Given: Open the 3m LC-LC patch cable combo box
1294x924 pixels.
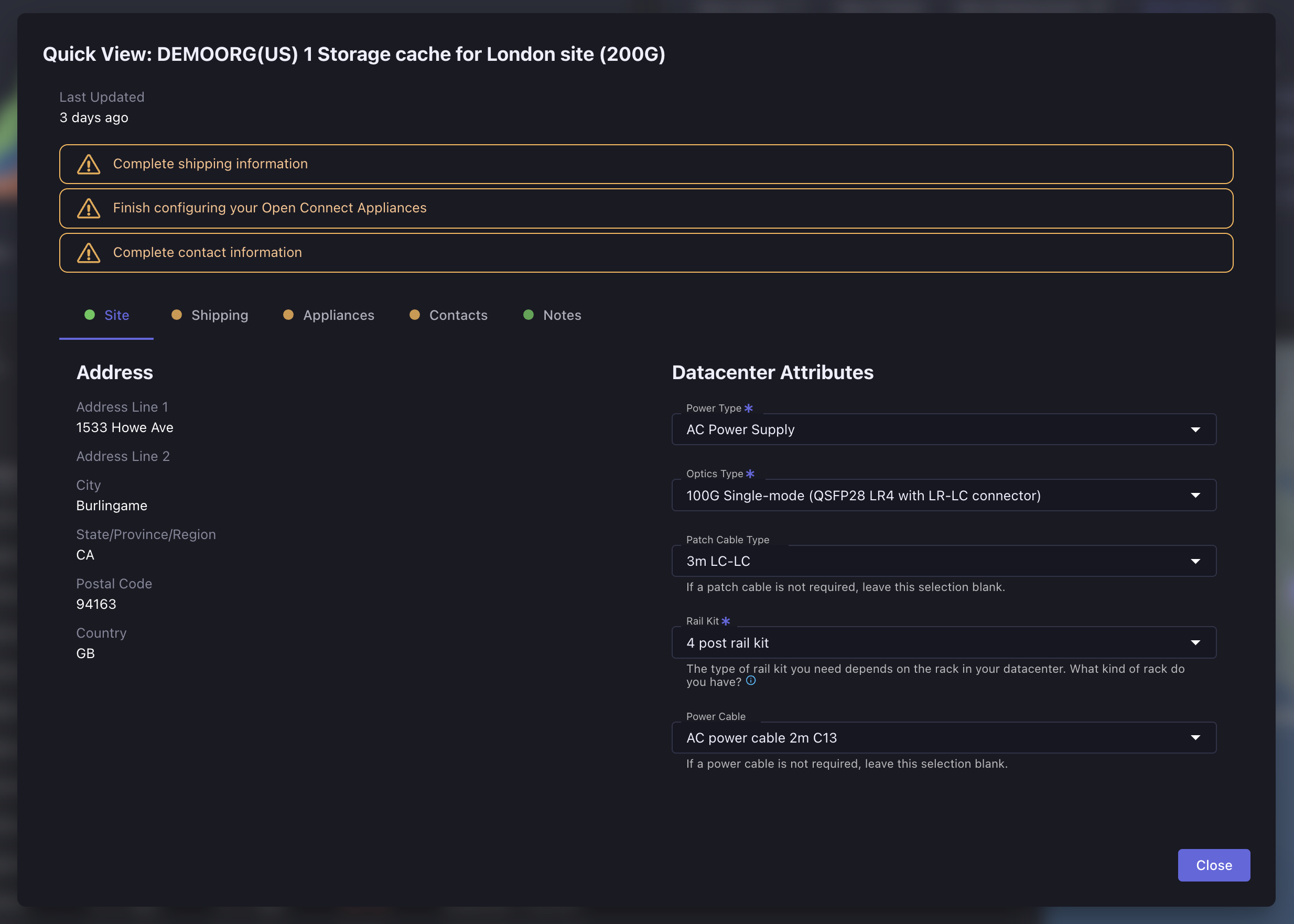Looking at the screenshot, I should 944,562.
